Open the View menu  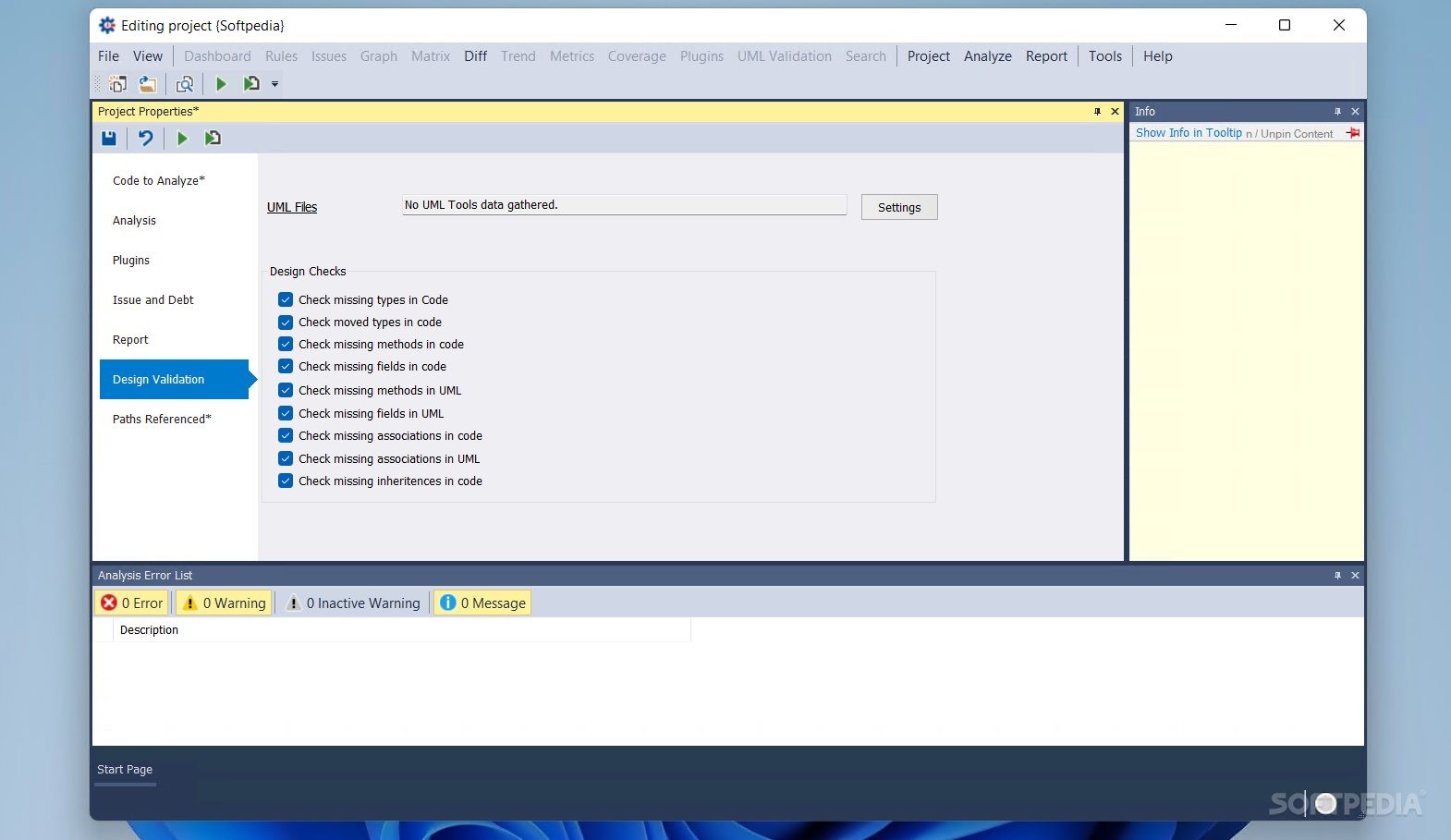tap(148, 56)
